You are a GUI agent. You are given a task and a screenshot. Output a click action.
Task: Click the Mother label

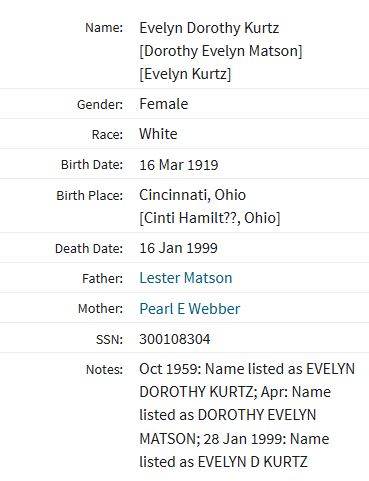(100, 309)
